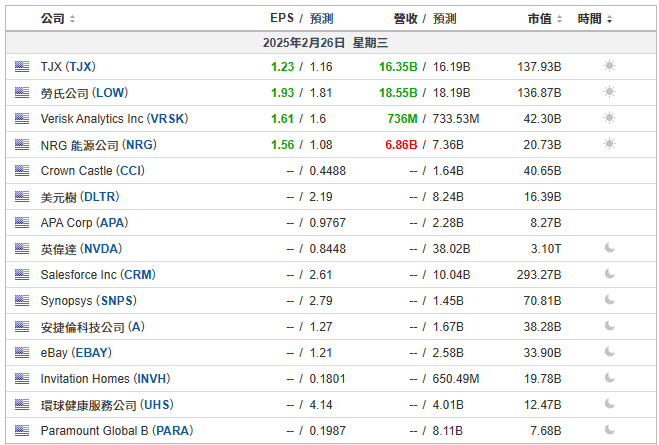Sort the table by the 公司 column arrow
The width and height of the screenshot is (659, 445).
(x=72, y=19)
